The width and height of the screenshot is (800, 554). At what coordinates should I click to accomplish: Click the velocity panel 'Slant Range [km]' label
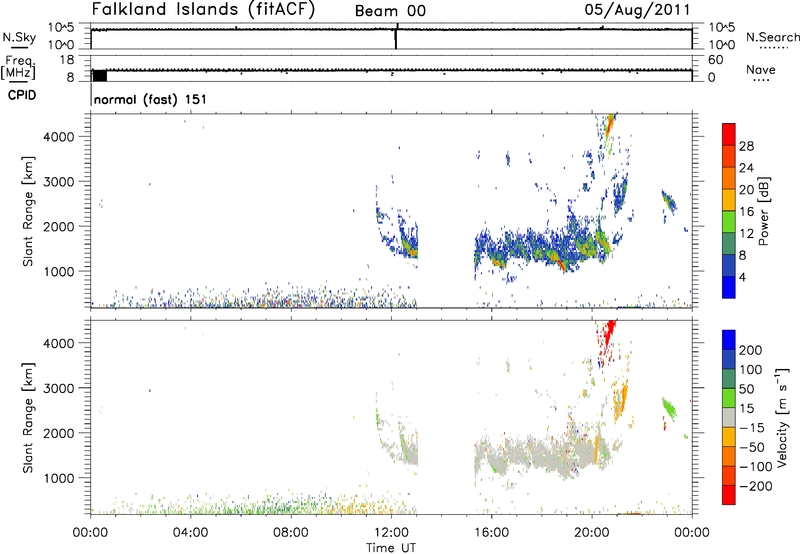tap(28, 418)
